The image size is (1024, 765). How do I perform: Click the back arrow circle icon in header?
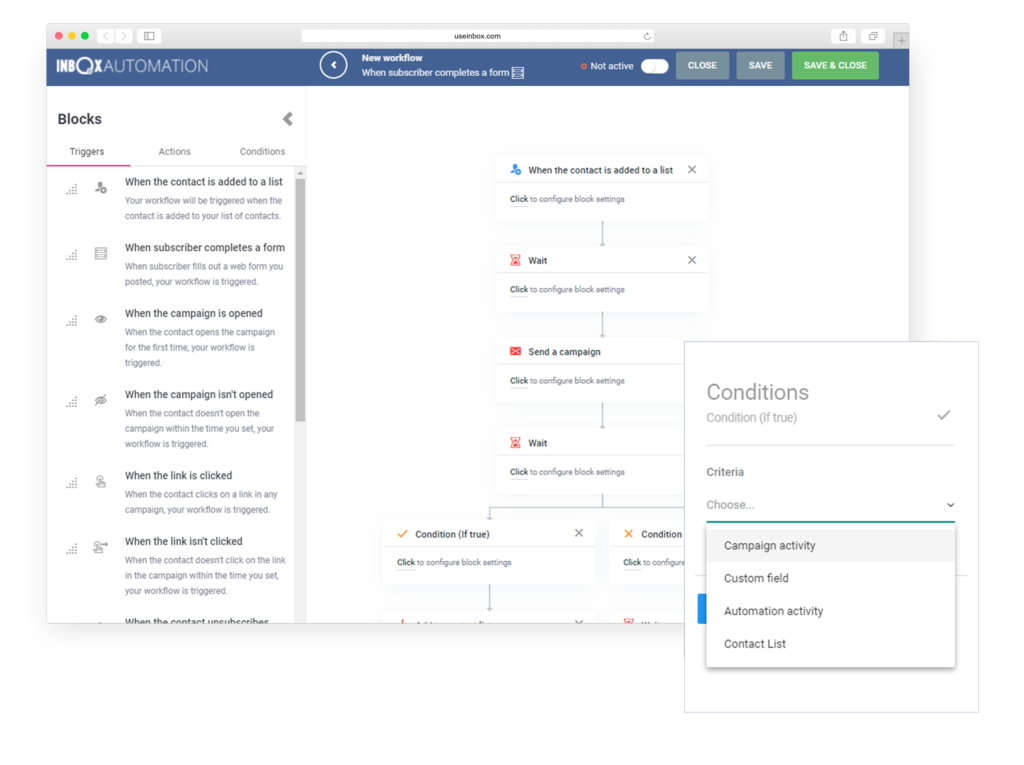[x=333, y=65]
